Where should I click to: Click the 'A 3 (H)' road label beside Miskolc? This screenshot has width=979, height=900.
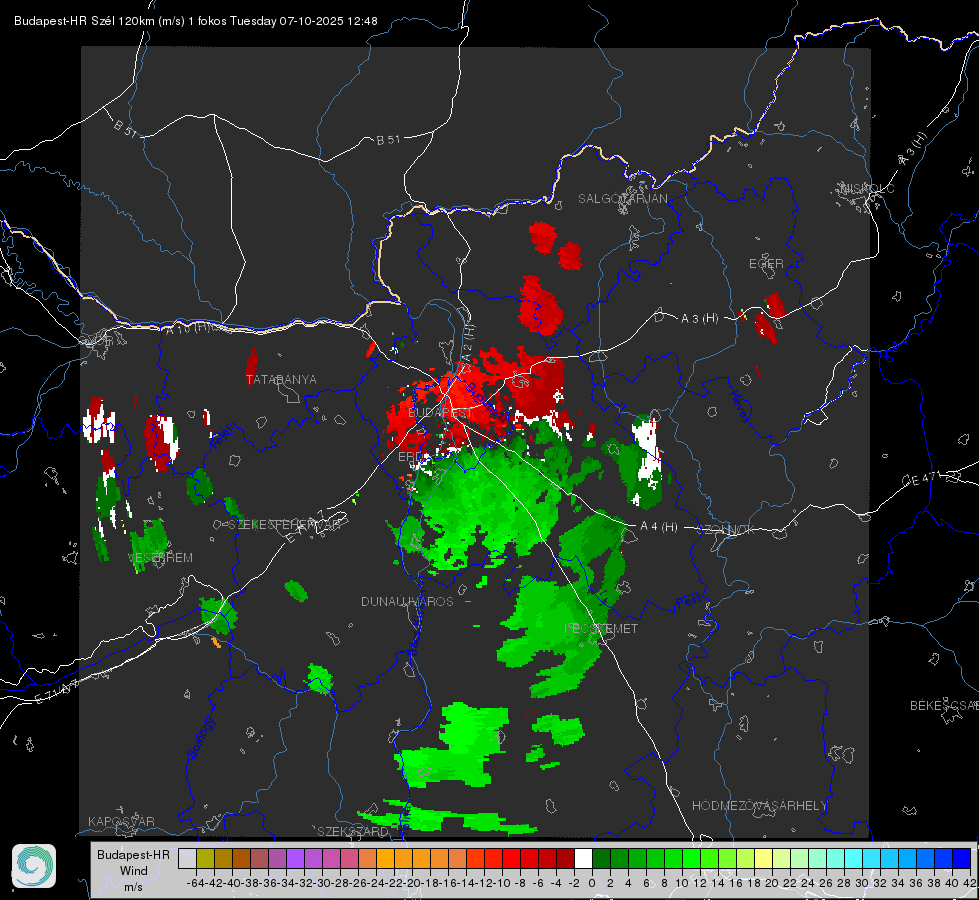tap(913, 149)
